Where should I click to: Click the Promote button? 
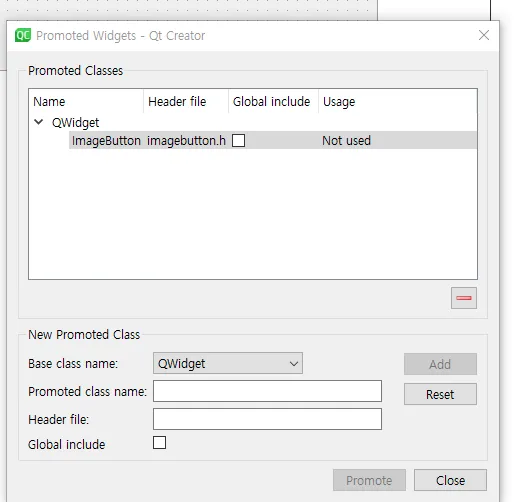[369, 480]
